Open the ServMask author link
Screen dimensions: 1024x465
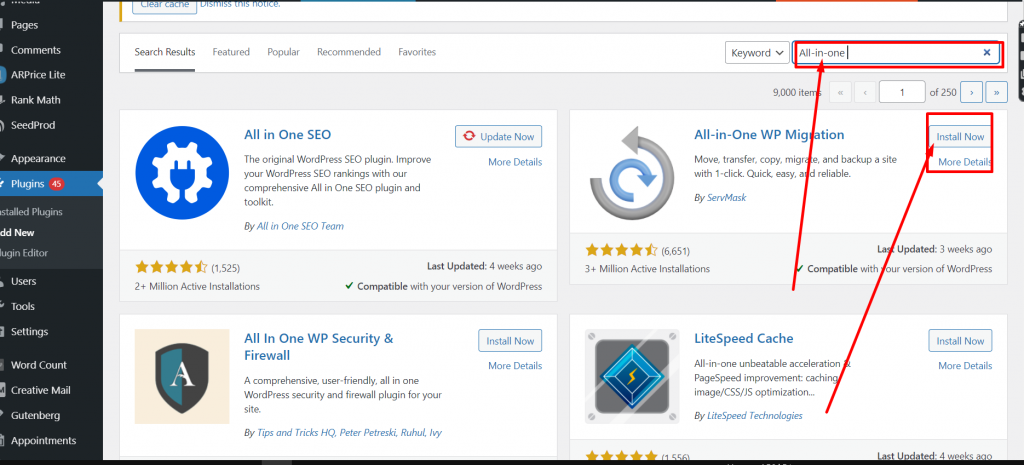(726, 197)
